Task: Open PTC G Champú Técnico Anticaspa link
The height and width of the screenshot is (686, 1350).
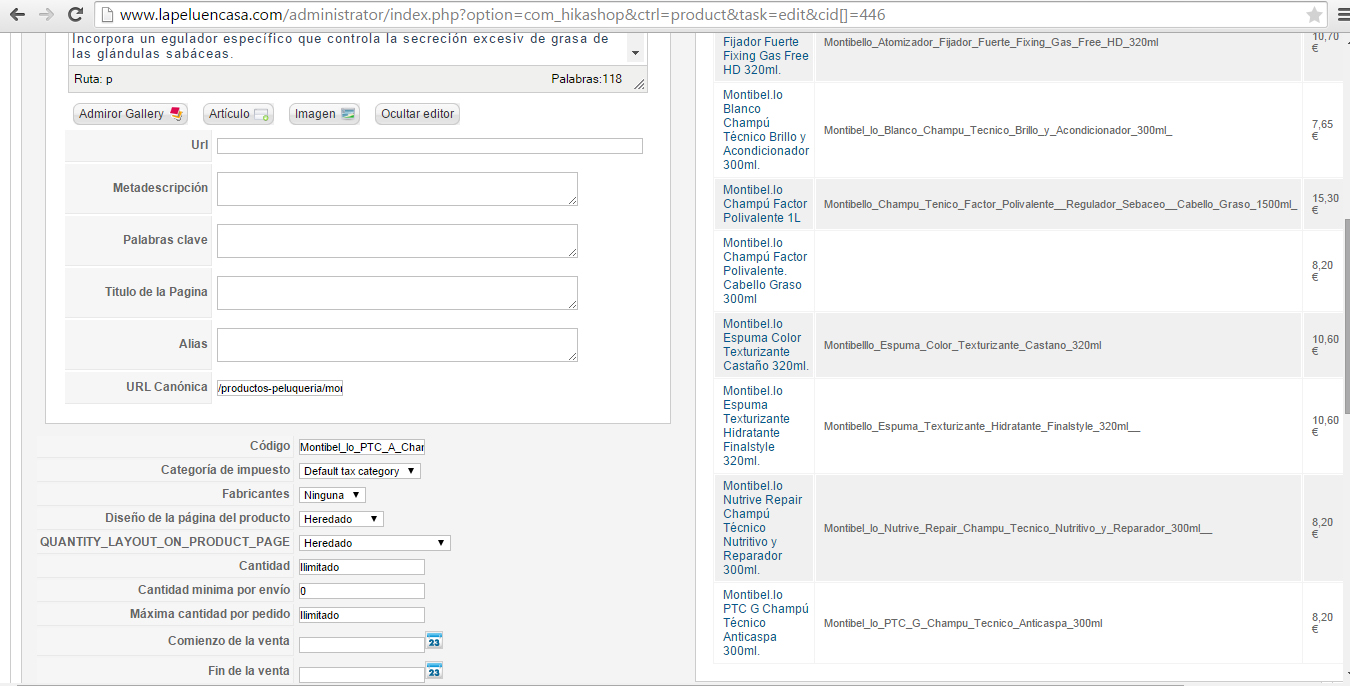Action: click(x=765, y=623)
